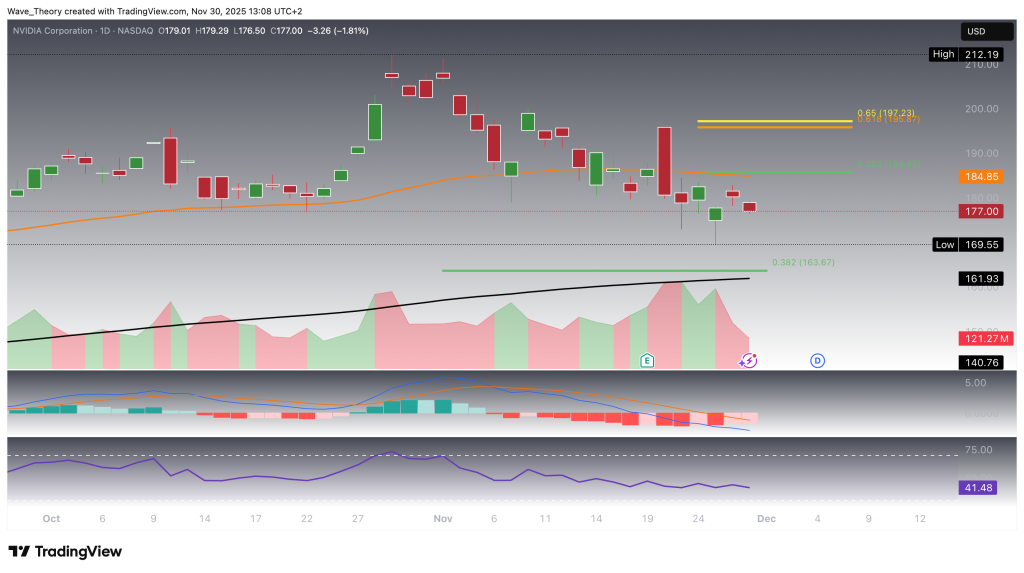Select the black 161.93 moving average label

tap(980, 279)
